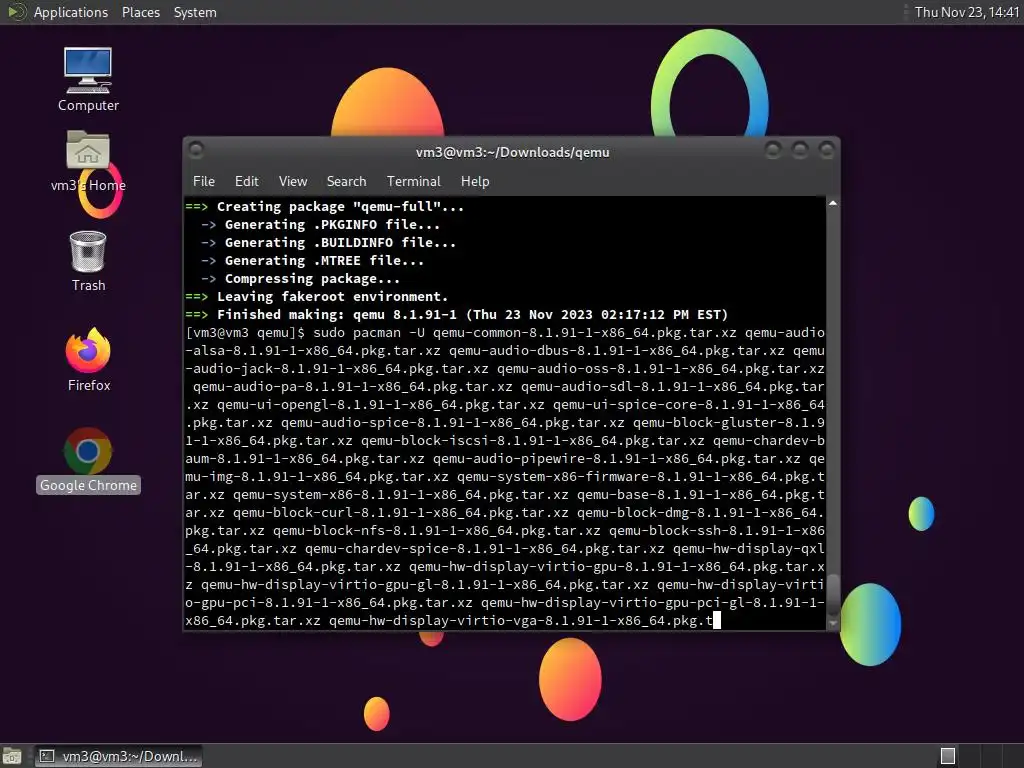Maximize the terminal window

800,151
